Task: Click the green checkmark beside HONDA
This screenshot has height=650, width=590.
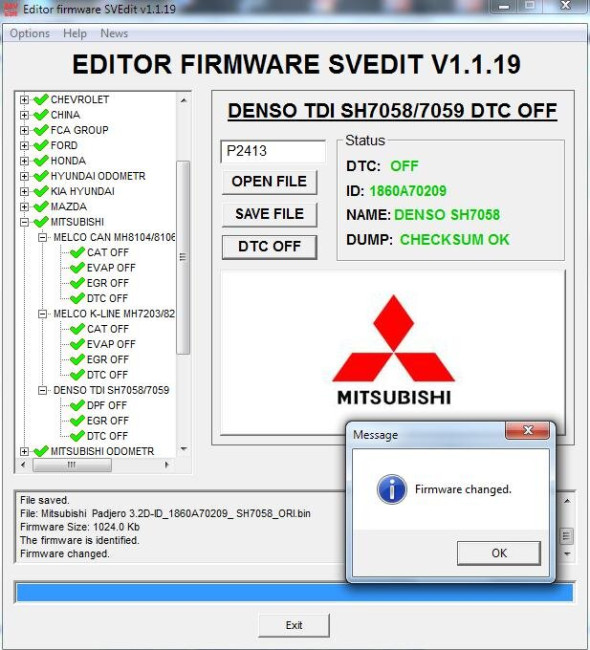Action: coord(41,161)
